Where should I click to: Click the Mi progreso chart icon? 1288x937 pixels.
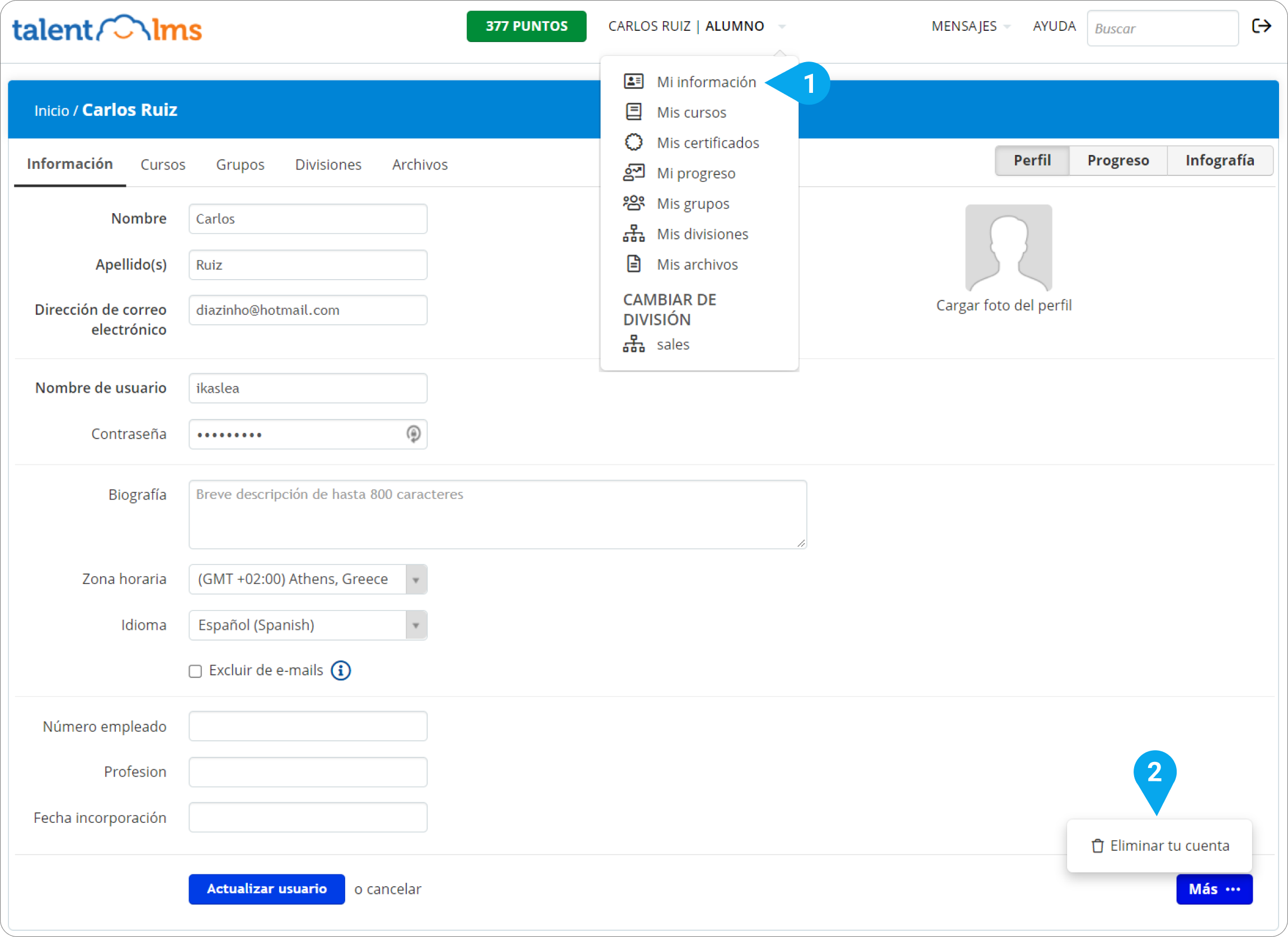633,173
